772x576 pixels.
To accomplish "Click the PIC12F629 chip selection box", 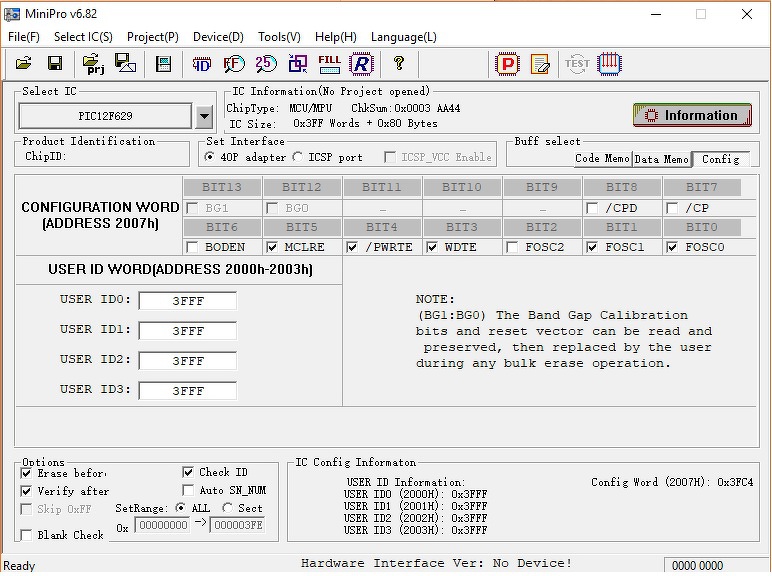I will tap(105, 116).
